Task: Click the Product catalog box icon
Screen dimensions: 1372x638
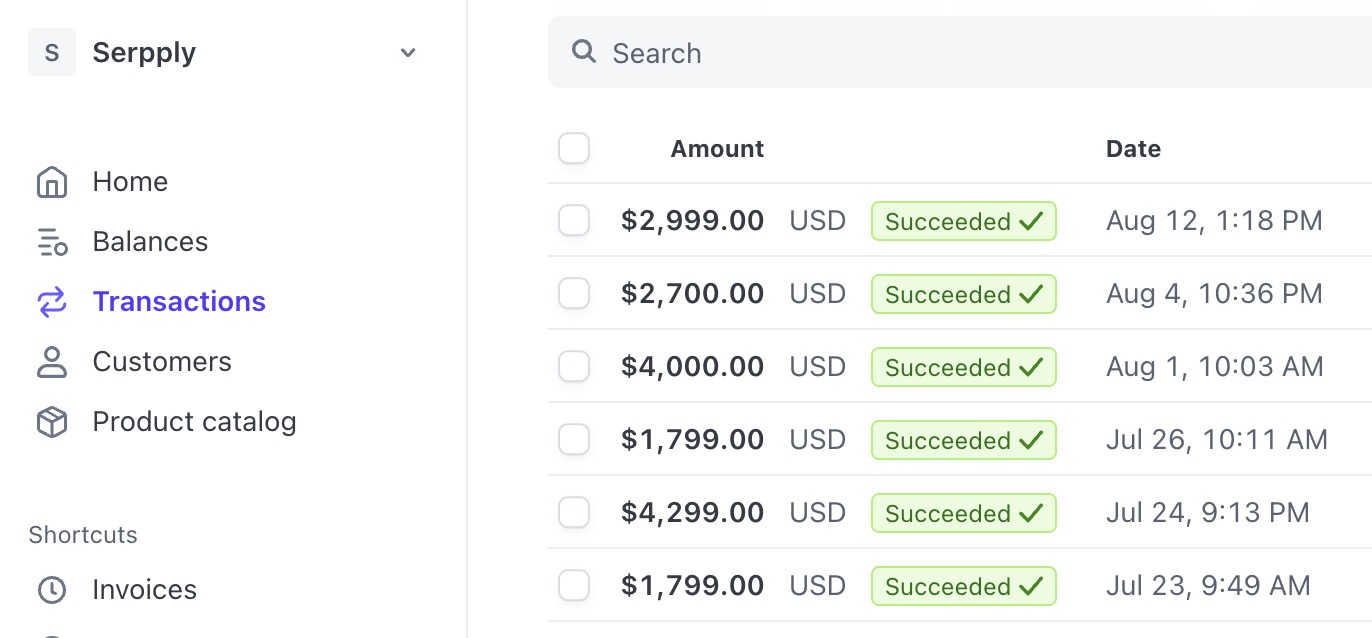Action: [x=51, y=422]
